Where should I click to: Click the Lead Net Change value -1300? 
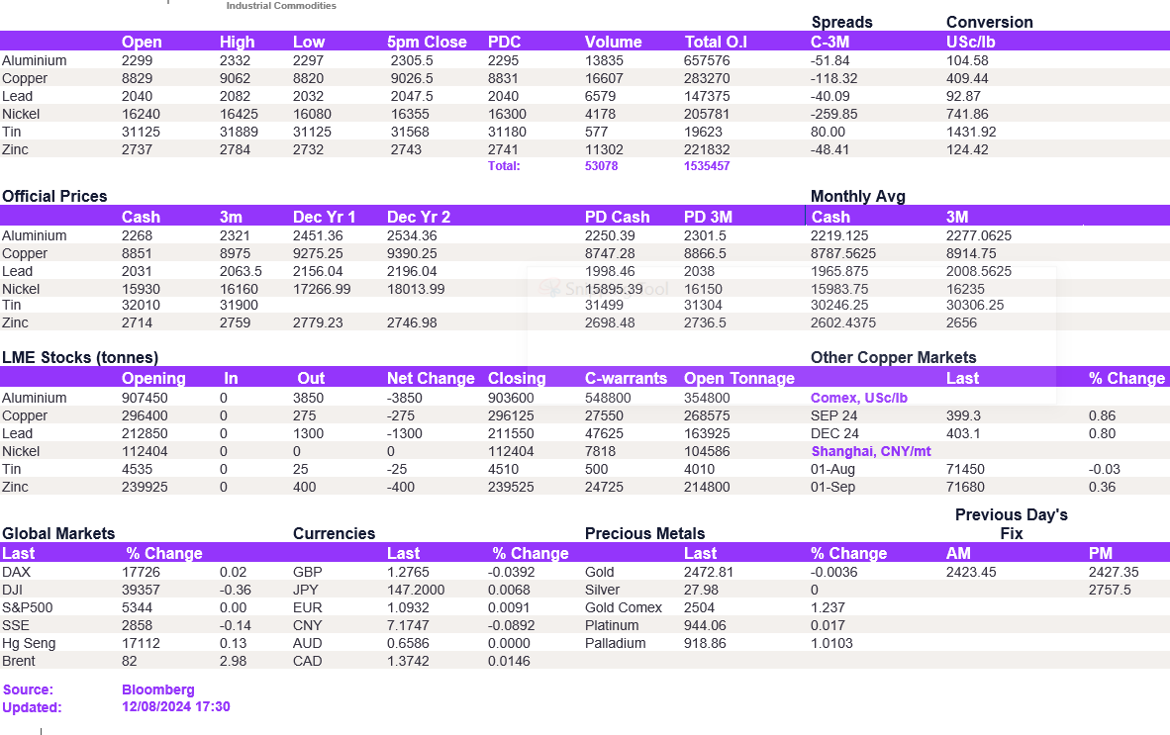coord(404,434)
